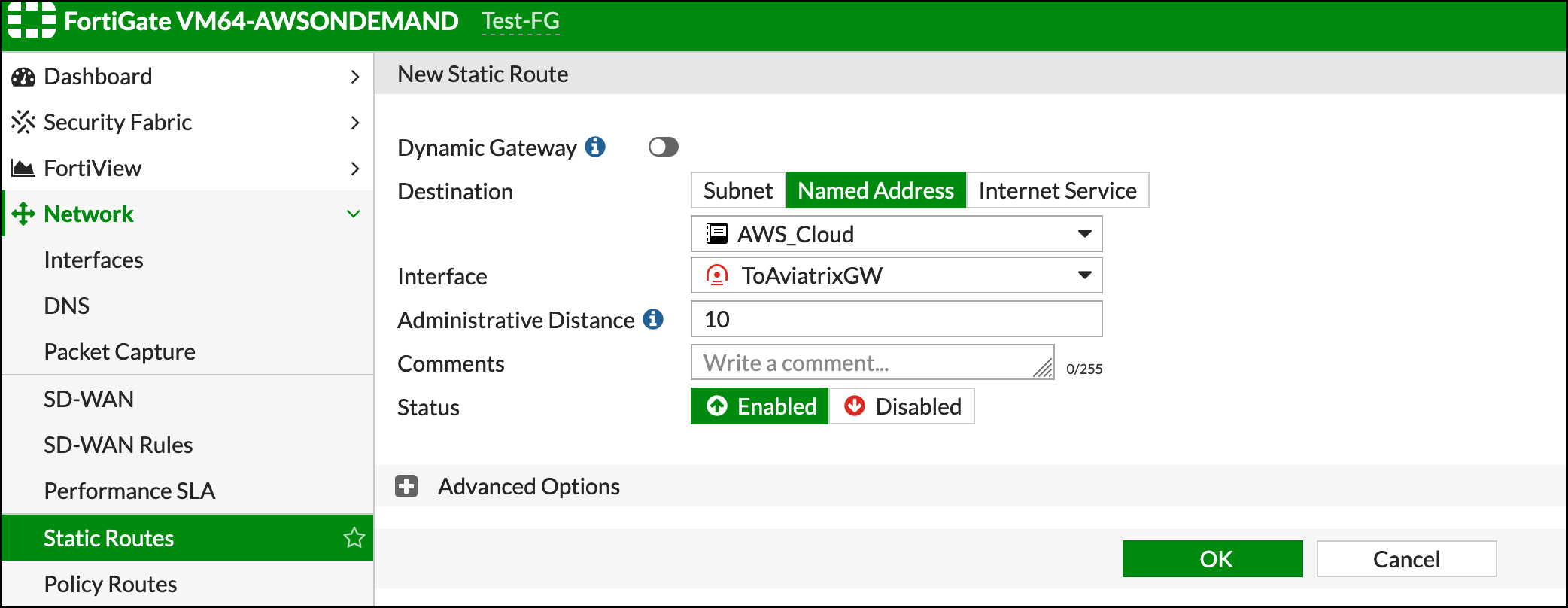Select the Subnet destination tab
1568x608 pixels.
coord(738,190)
